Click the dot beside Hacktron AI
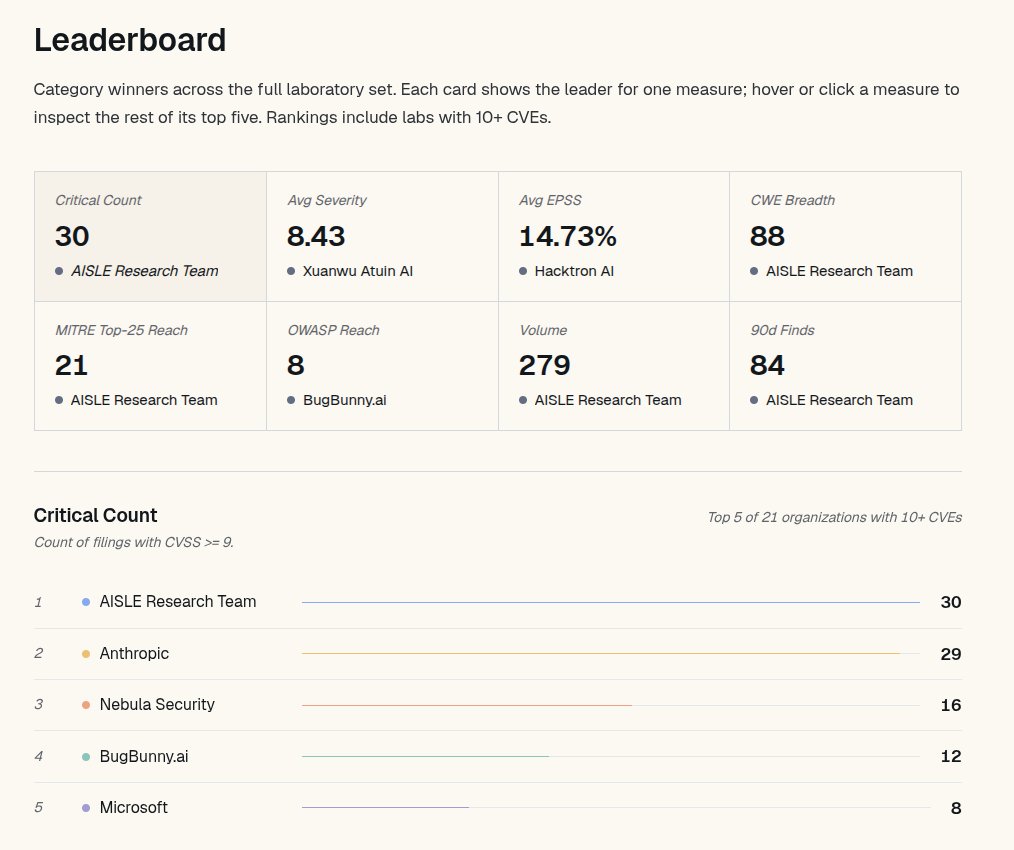This screenshot has width=1014, height=850. tap(523, 271)
